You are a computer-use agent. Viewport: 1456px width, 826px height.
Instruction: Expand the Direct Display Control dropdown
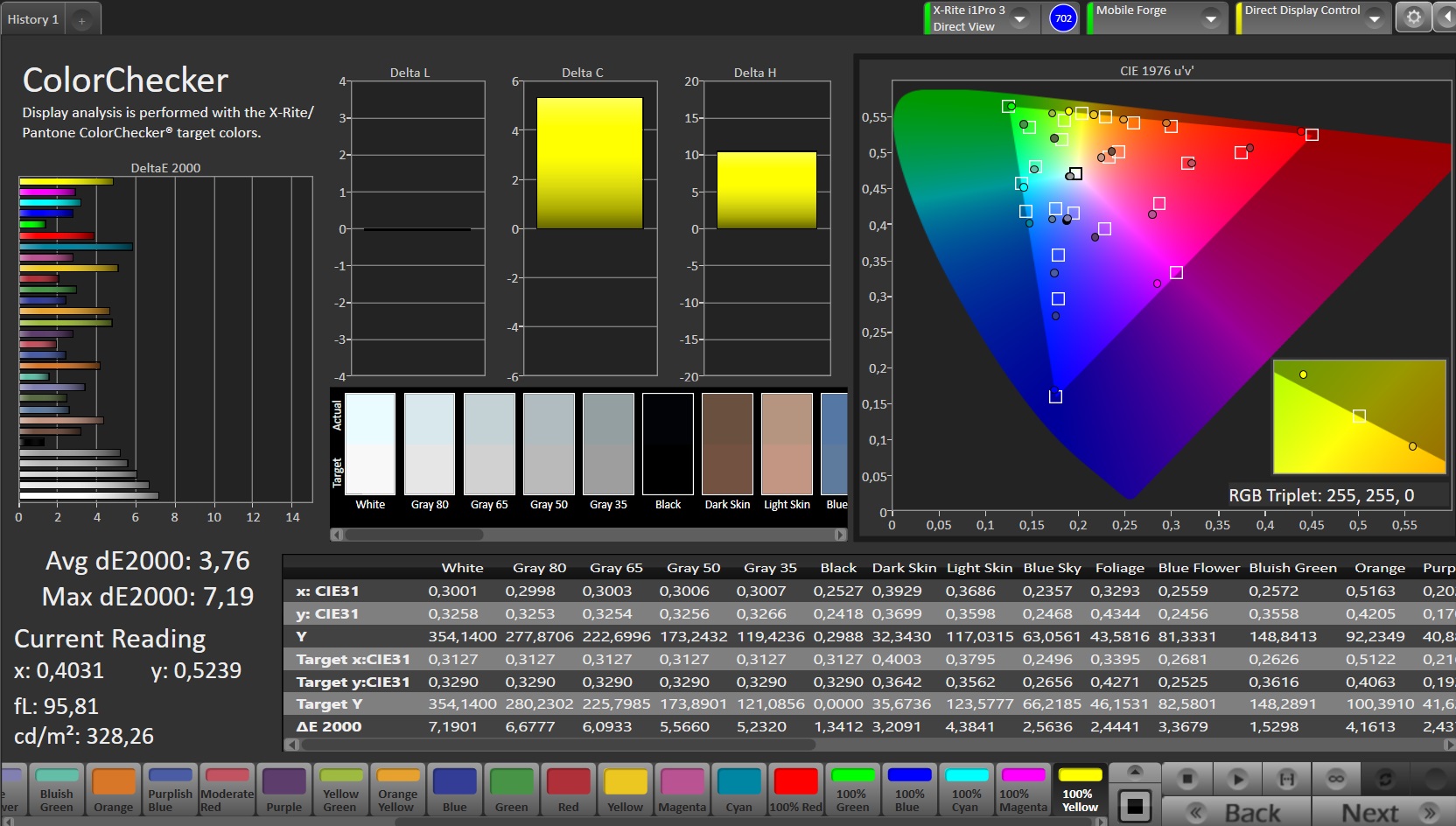click(x=1375, y=18)
